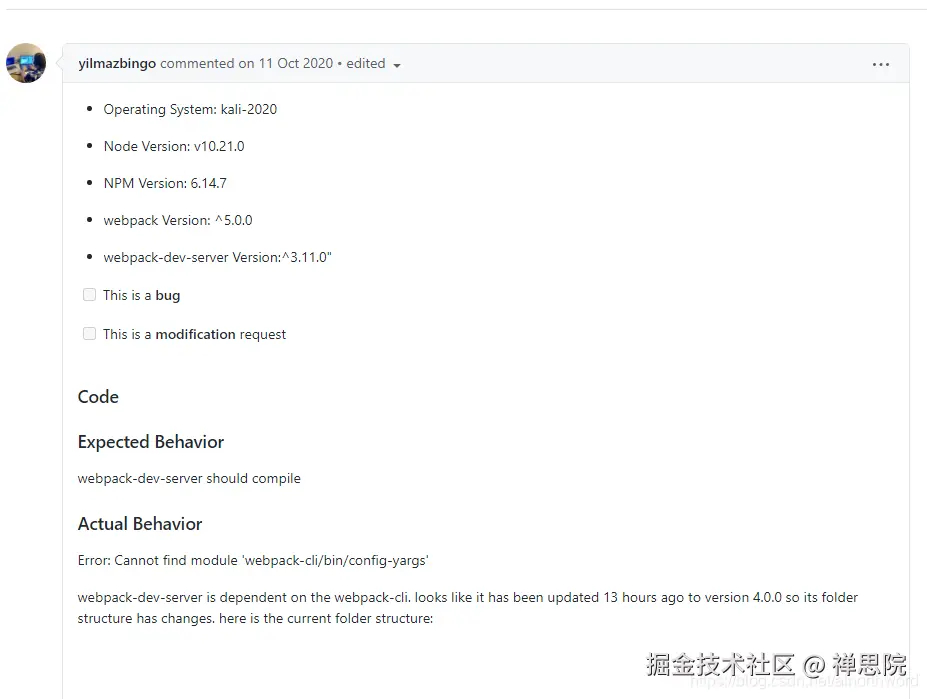
Task: Open yilmazbingo's profile avatar
Action: click(x=26, y=63)
